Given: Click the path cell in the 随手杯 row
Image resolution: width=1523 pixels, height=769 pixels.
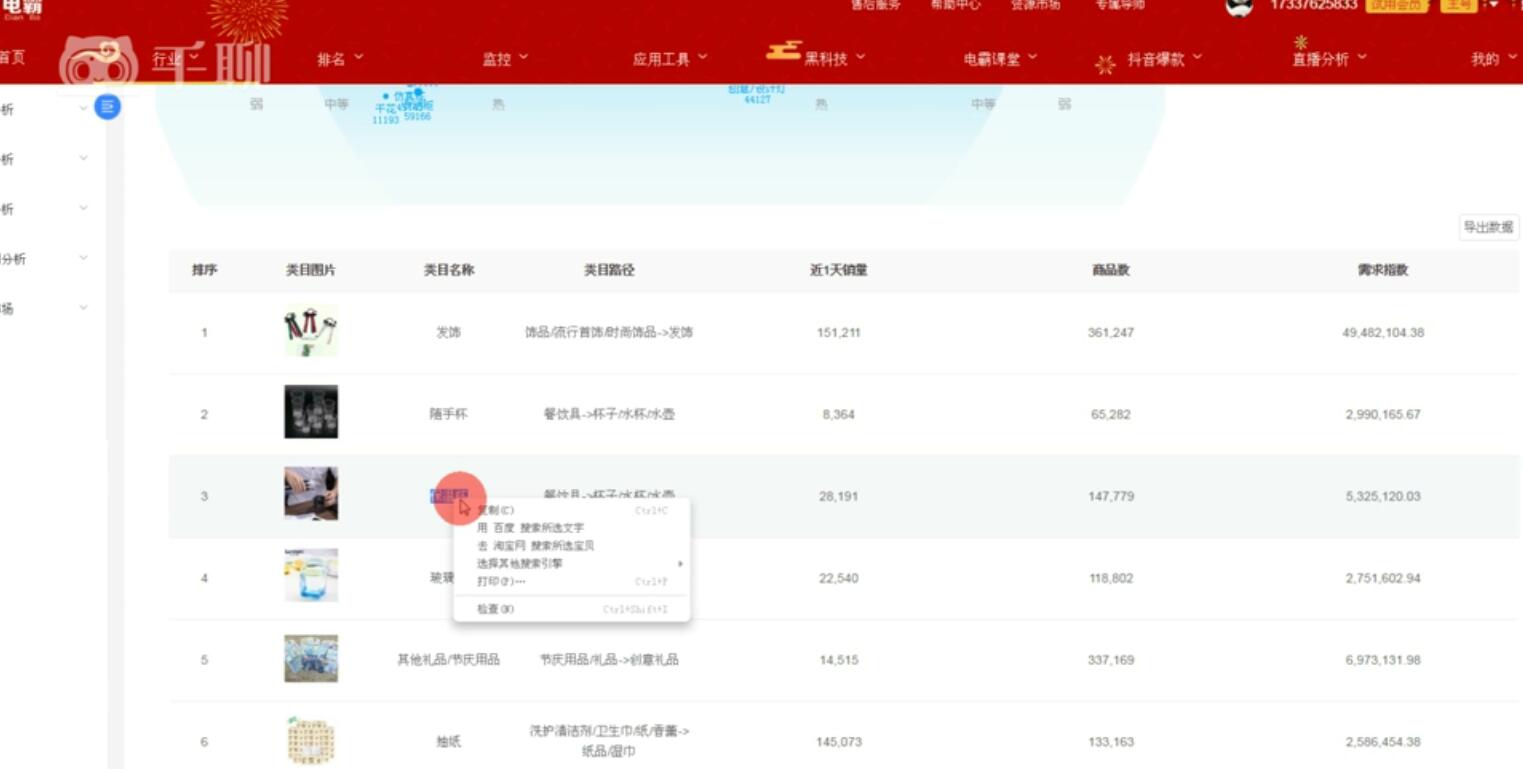Looking at the screenshot, I should 609,414.
